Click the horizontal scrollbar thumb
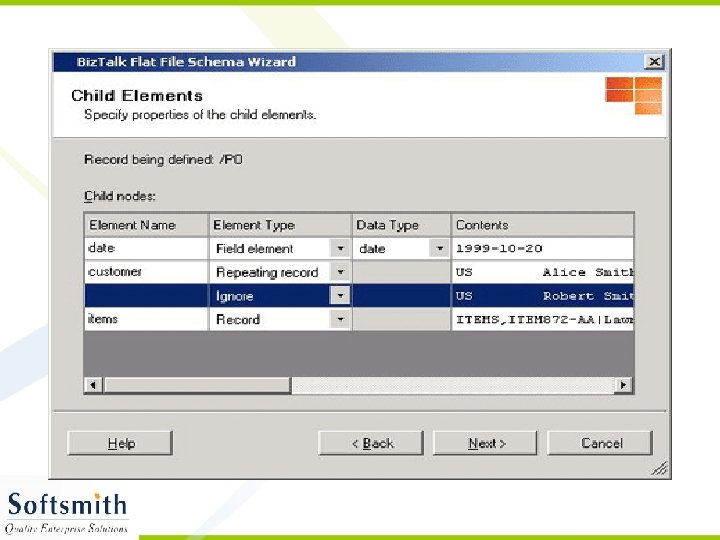Image resolution: width=720 pixels, height=540 pixels. click(197, 385)
